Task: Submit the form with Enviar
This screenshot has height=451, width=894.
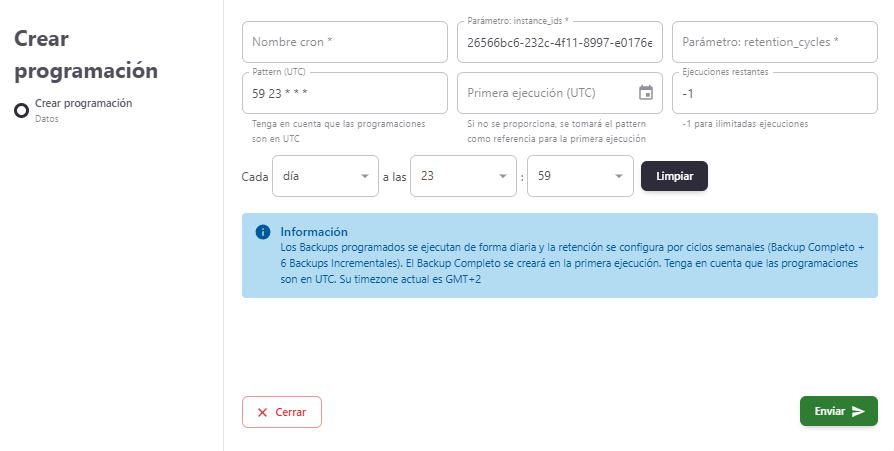Action: pos(838,411)
